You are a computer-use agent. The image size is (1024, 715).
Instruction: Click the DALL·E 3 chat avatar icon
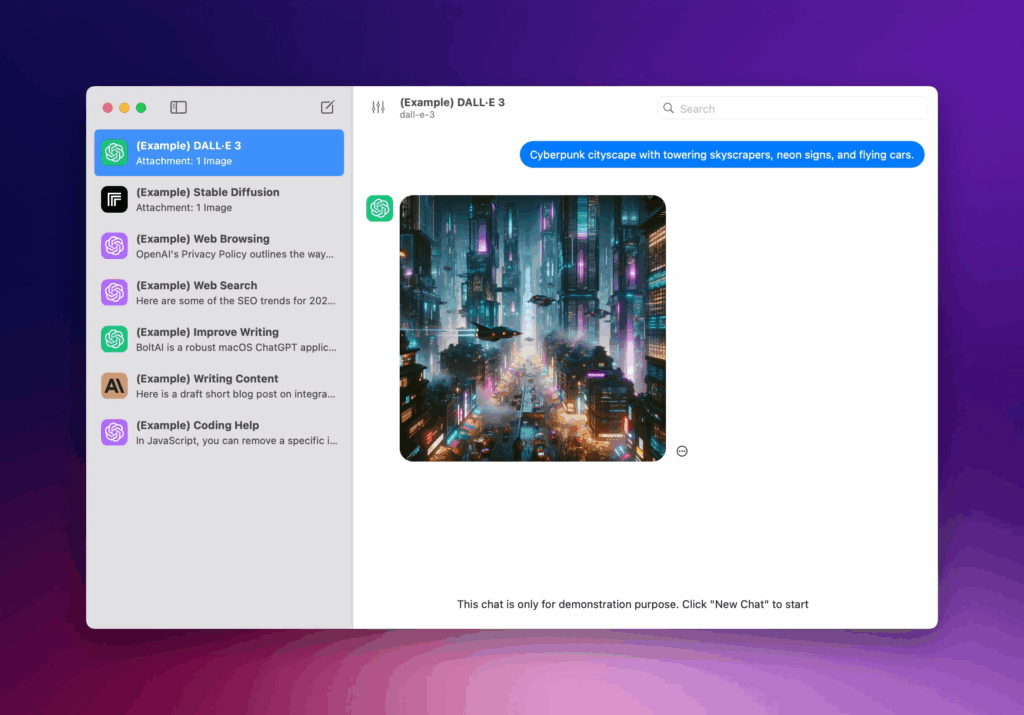(114, 153)
